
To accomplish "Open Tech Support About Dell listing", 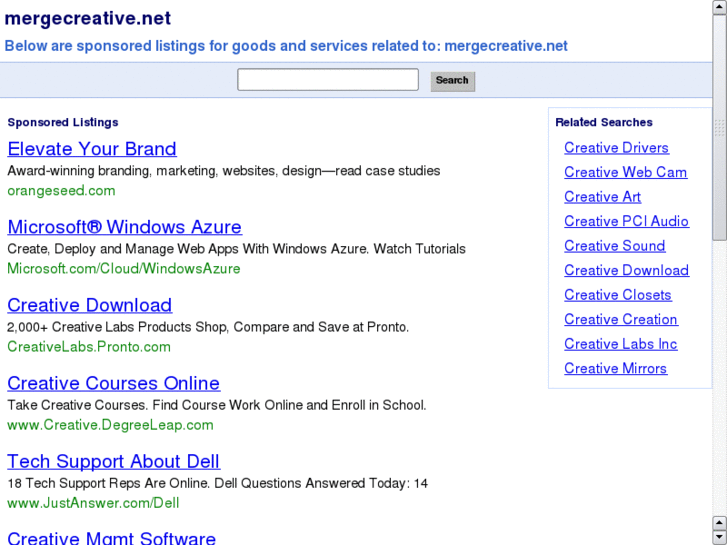I will point(114,462).
